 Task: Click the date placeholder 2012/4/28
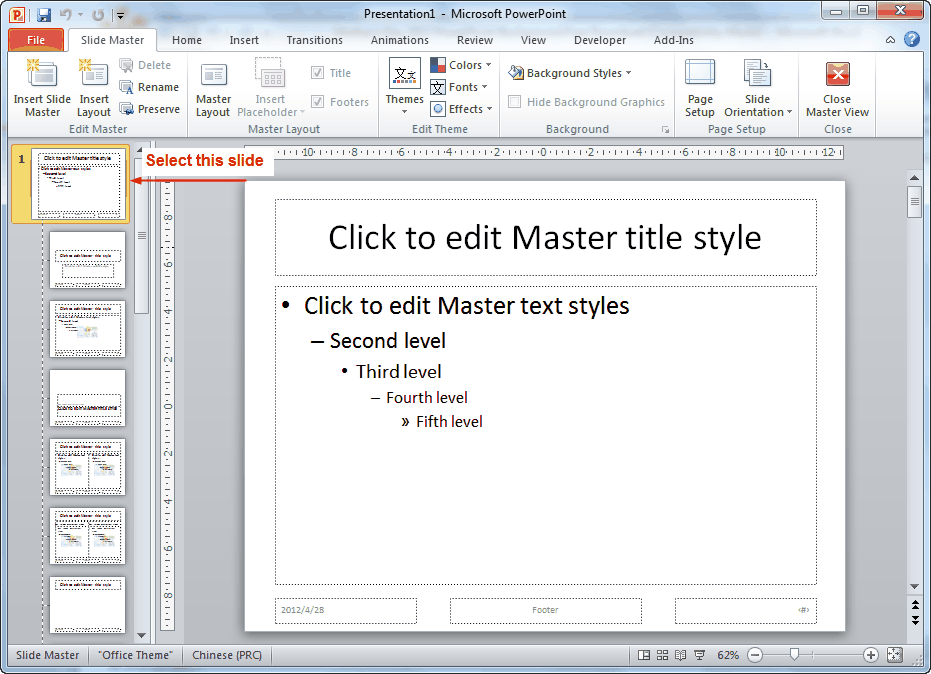click(346, 610)
